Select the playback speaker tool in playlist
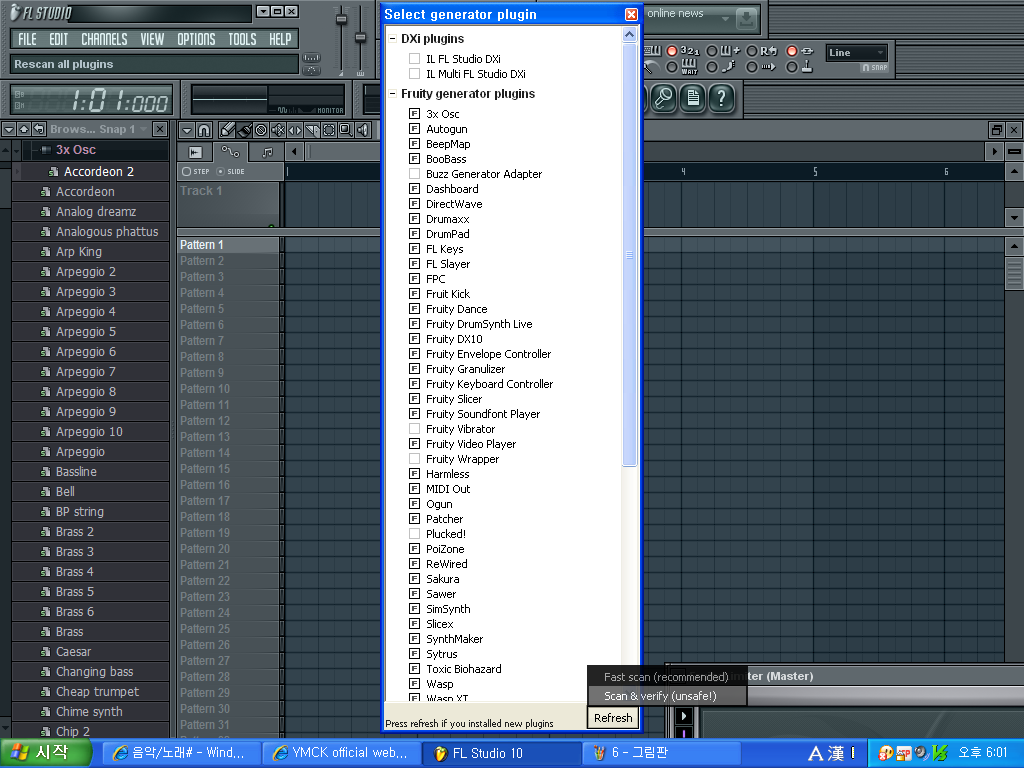Image resolution: width=1024 pixels, height=768 pixels. pos(363,130)
